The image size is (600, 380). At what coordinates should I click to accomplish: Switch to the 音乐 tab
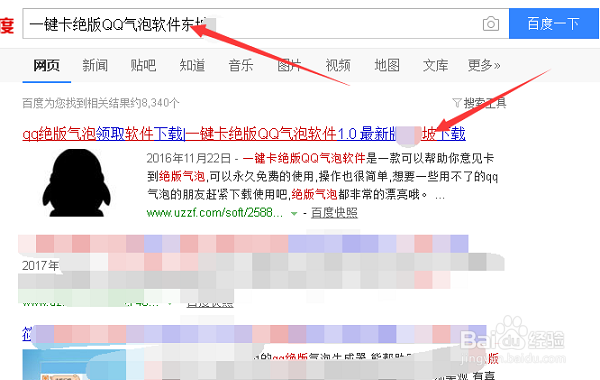click(241, 65)
